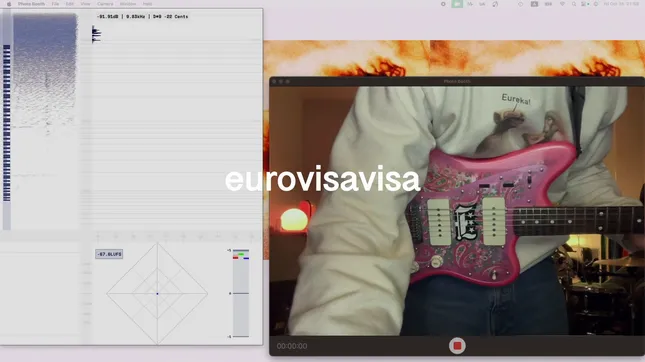This screenshot has height=362, width=645.
Task: Click the 00:00:00 recording timer
Action: pos(292,346)
